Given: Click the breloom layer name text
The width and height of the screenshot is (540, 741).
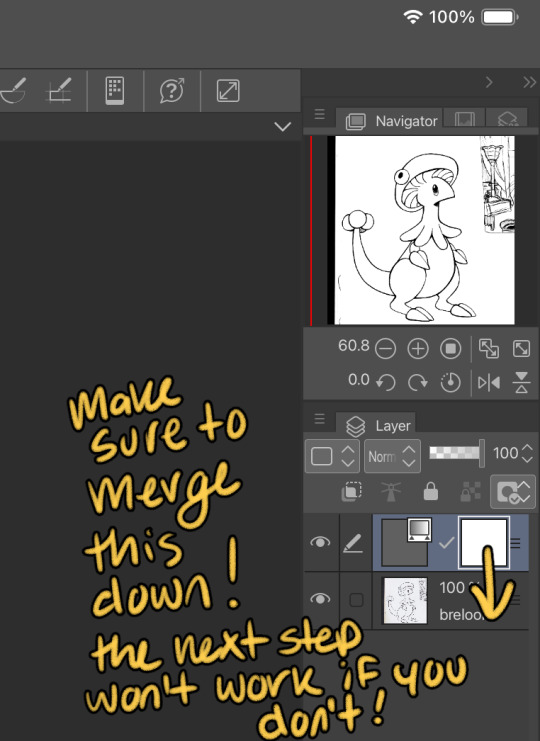Looking at the screenshot, I should click(x=461, y=614).
